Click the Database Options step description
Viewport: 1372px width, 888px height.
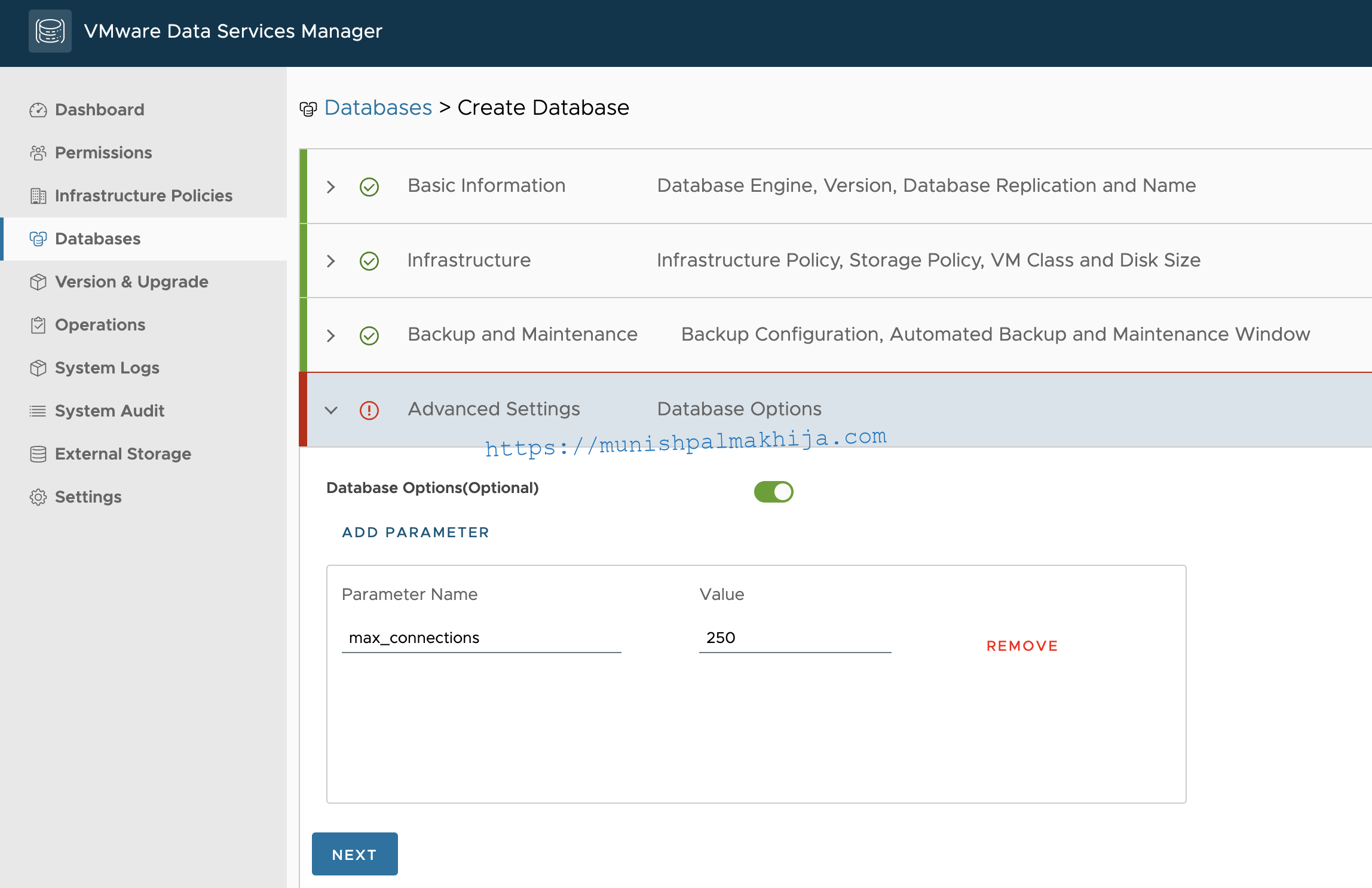point(739,409)
